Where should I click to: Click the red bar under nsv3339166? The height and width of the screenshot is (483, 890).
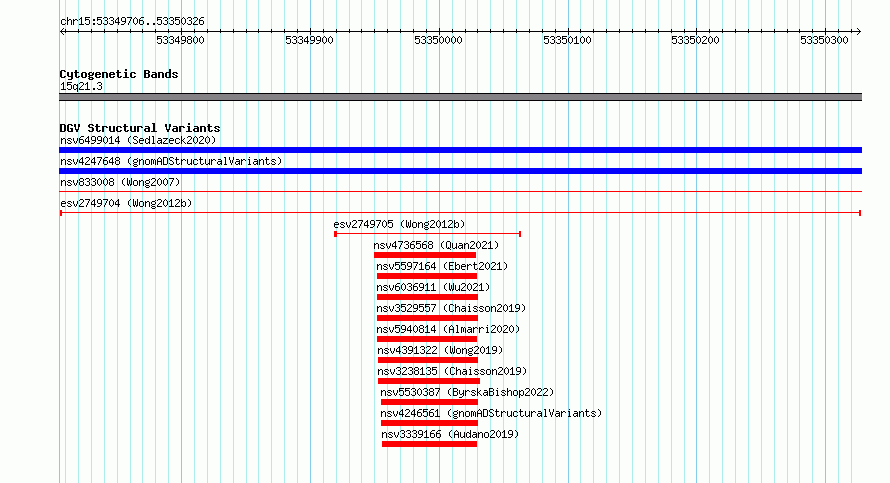coord(430,444)
